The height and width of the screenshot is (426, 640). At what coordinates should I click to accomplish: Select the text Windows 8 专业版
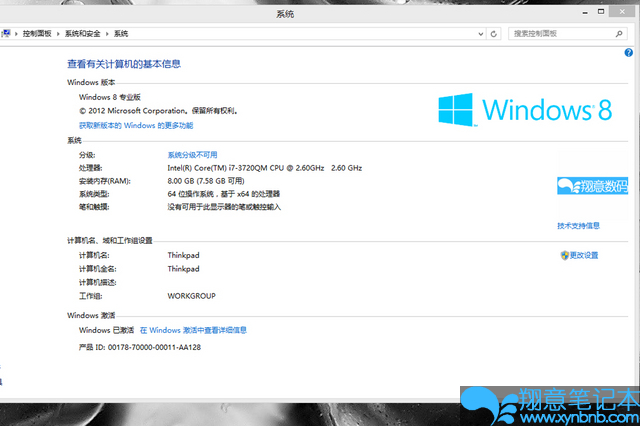(110, 97)
